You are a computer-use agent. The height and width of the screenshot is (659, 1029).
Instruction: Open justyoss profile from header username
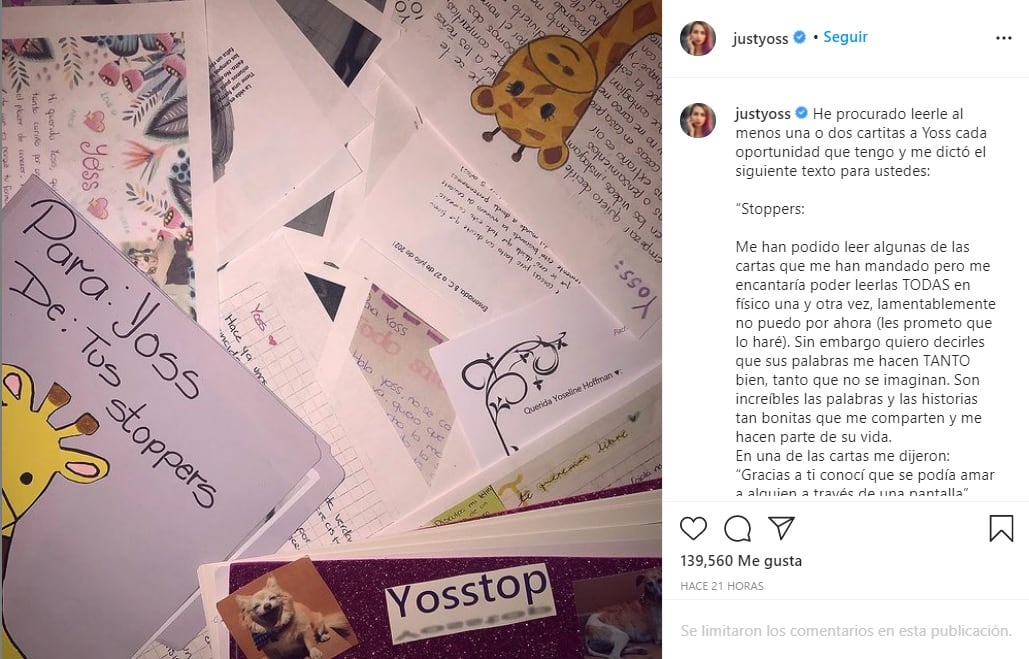(x=760, y=38)
